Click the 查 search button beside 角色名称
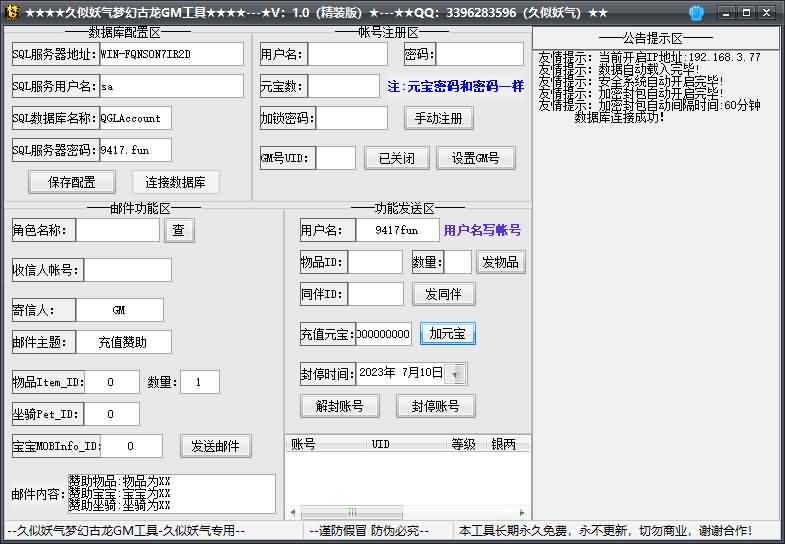 point(179,230)
